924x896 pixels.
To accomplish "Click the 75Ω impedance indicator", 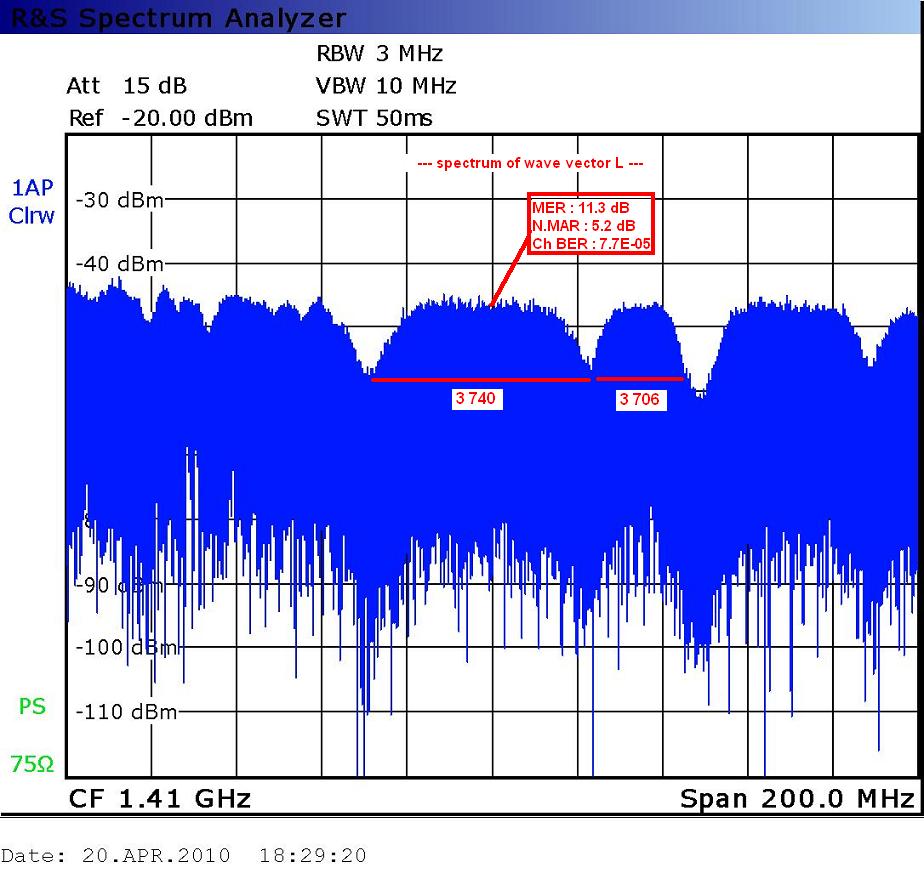I will (x=32, y=765).
